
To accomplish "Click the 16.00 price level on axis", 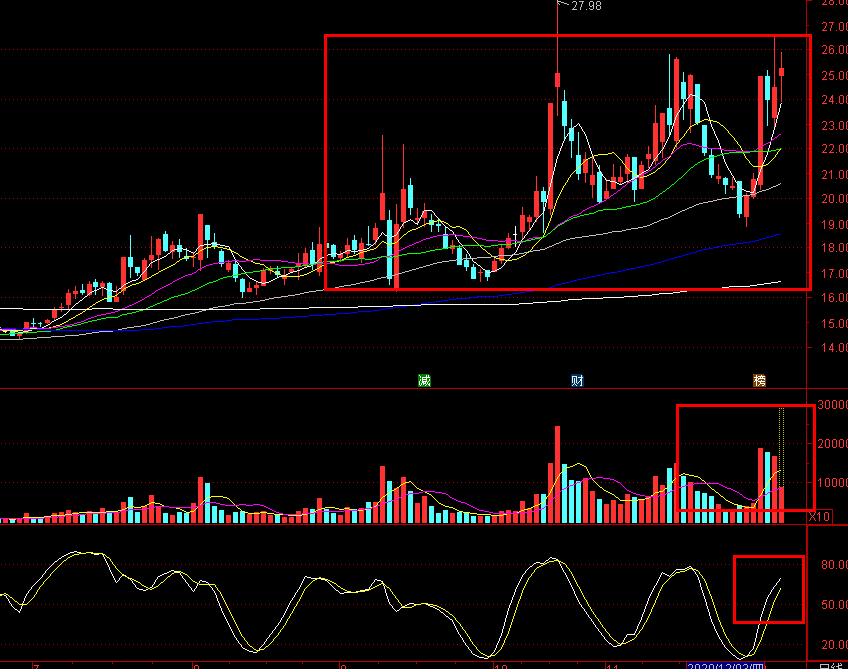I will [830, 298].
